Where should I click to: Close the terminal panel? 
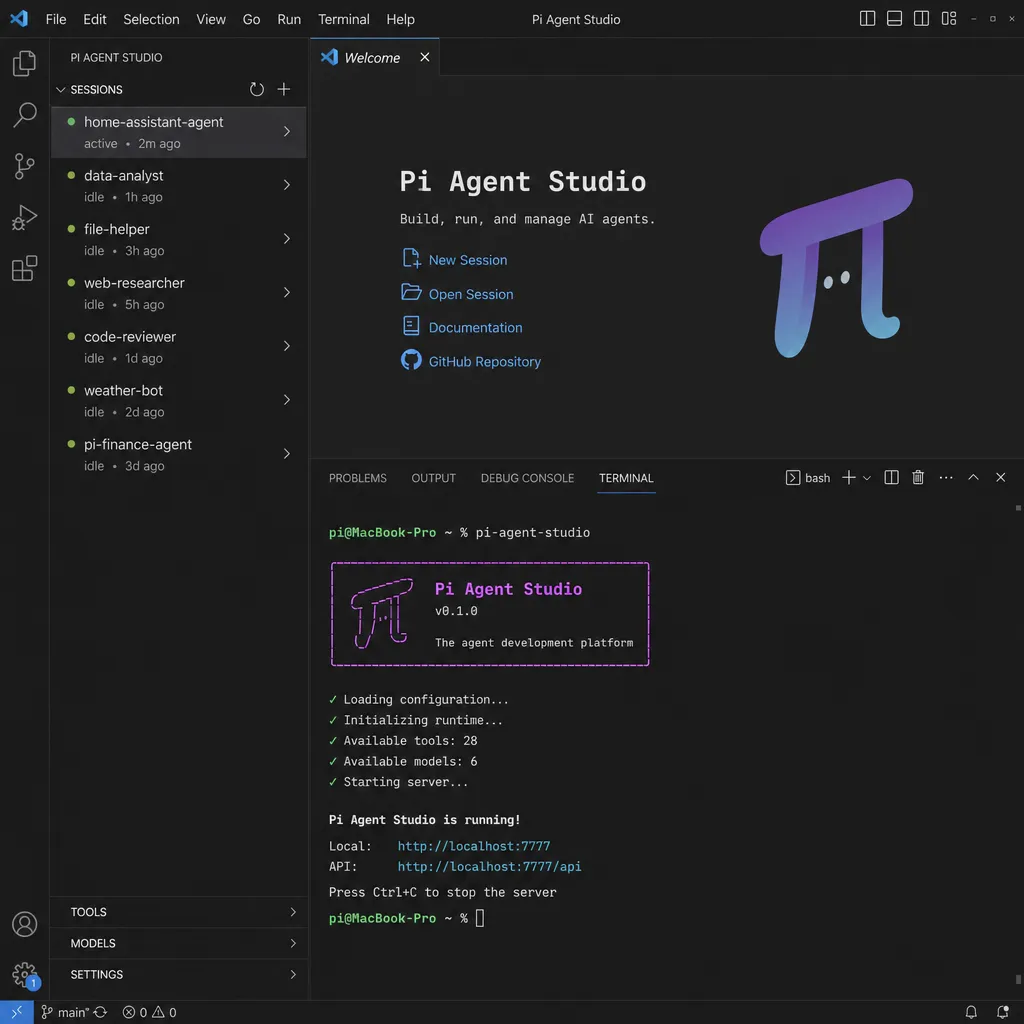point(1000,477)
